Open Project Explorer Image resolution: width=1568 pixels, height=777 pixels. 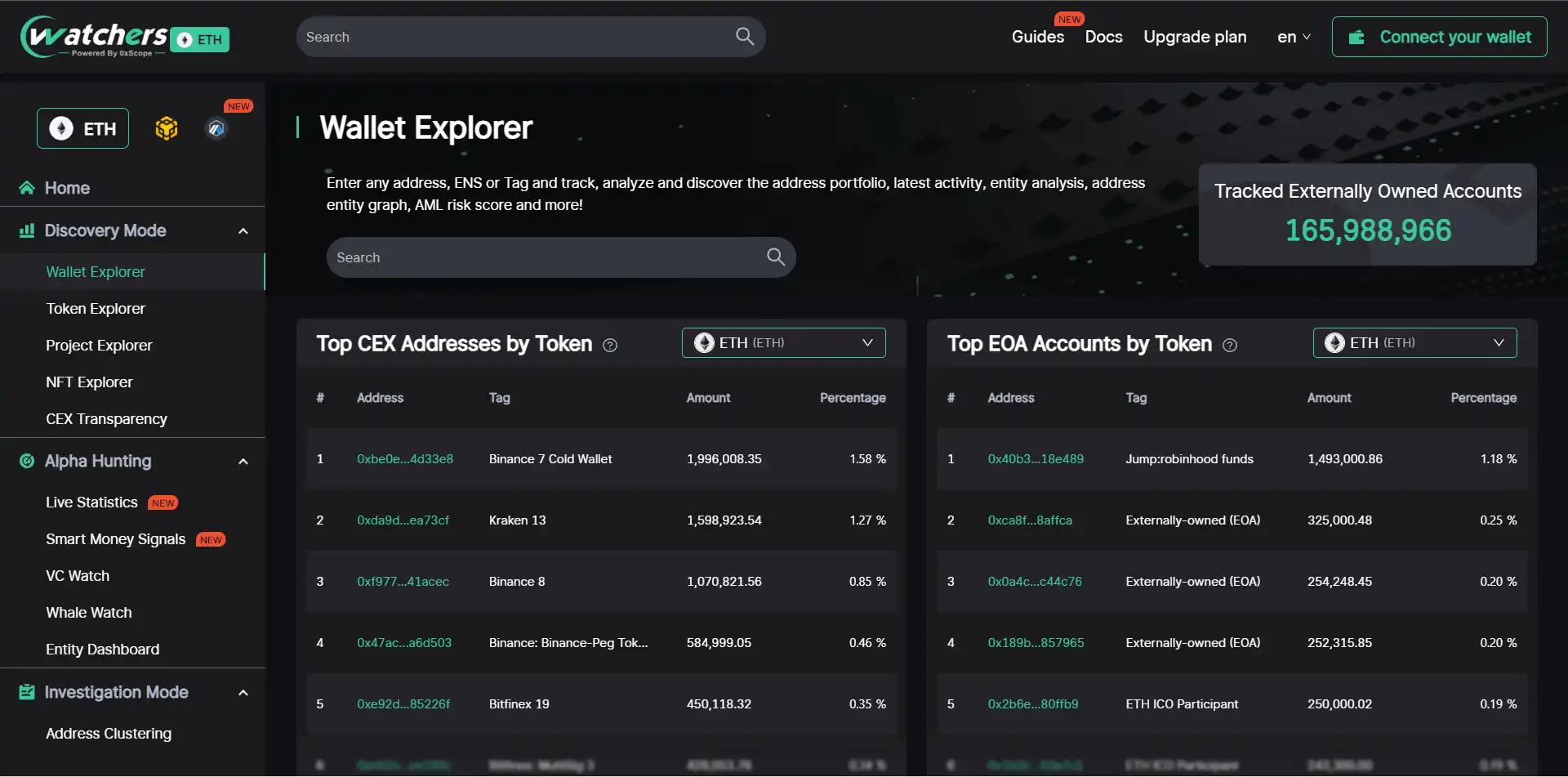point(99,346)
